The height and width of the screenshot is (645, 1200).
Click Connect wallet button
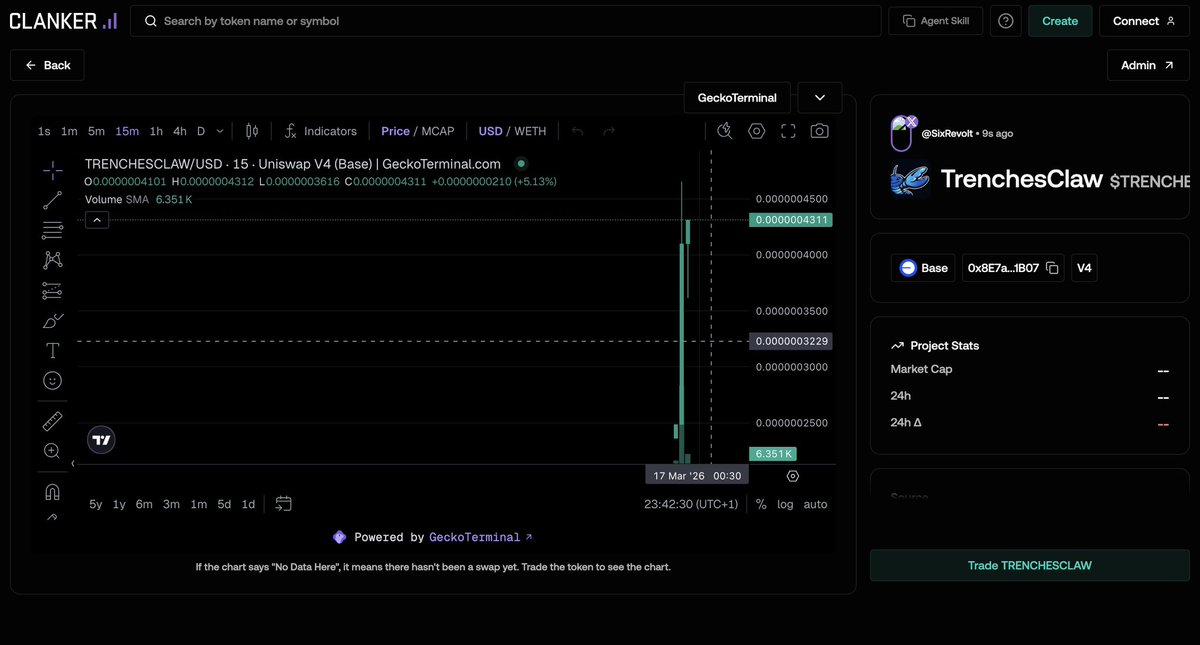[1145, 21]
